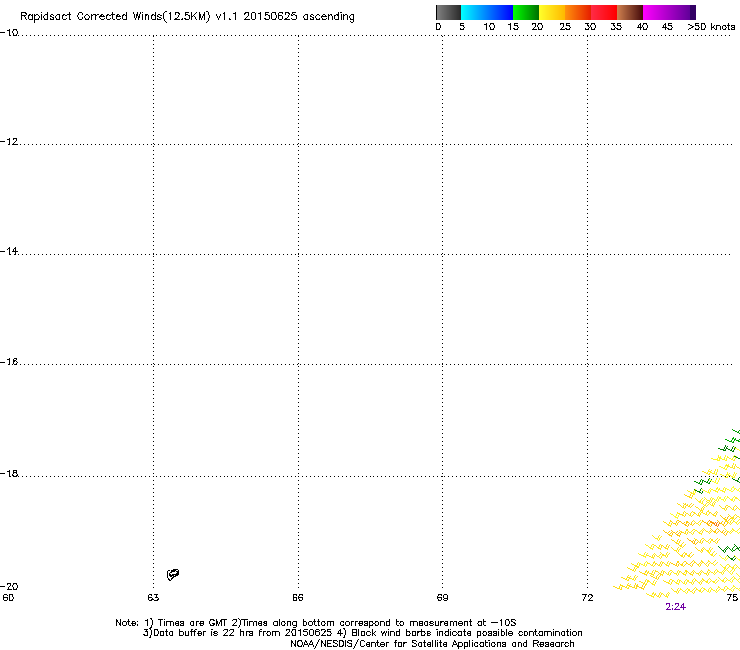This screenshot has width=740, height=650.
Task: Click the '40' legend scale number
Action: point(642,27)
